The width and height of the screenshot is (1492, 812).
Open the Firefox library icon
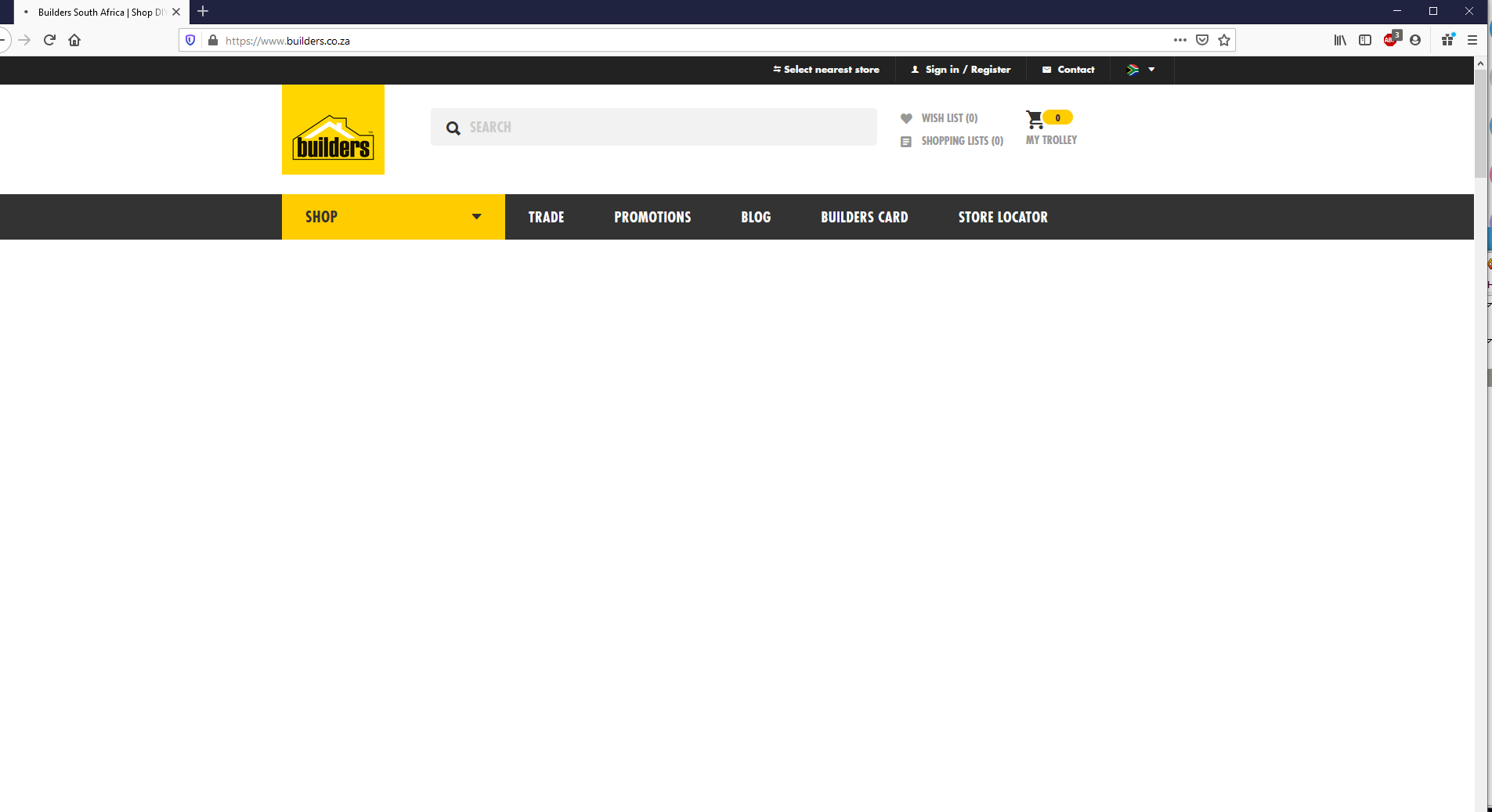pos(1340,40)
